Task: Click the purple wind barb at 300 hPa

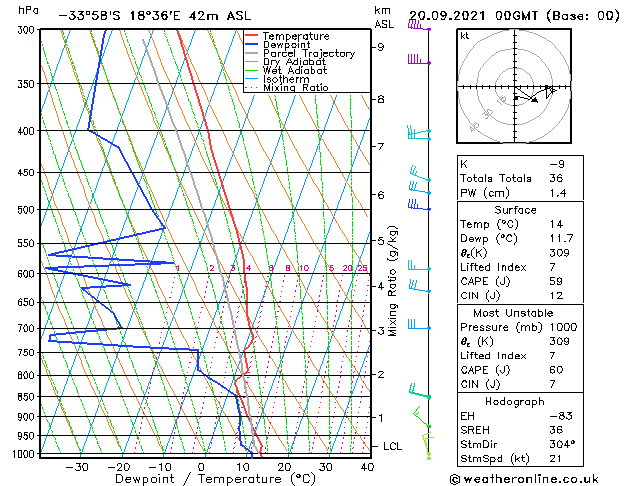Action: 419,25
